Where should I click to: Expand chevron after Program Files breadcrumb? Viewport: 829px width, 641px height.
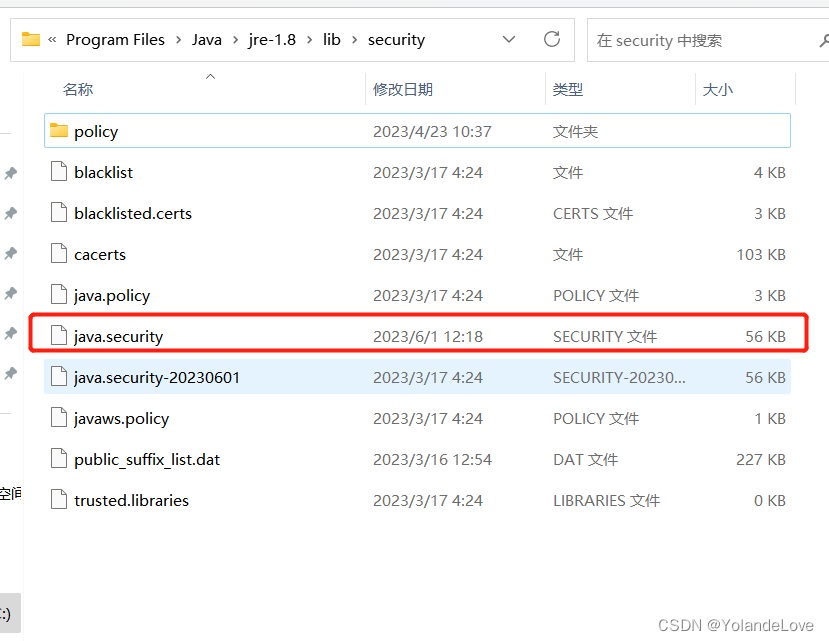(x=178, y=40)
